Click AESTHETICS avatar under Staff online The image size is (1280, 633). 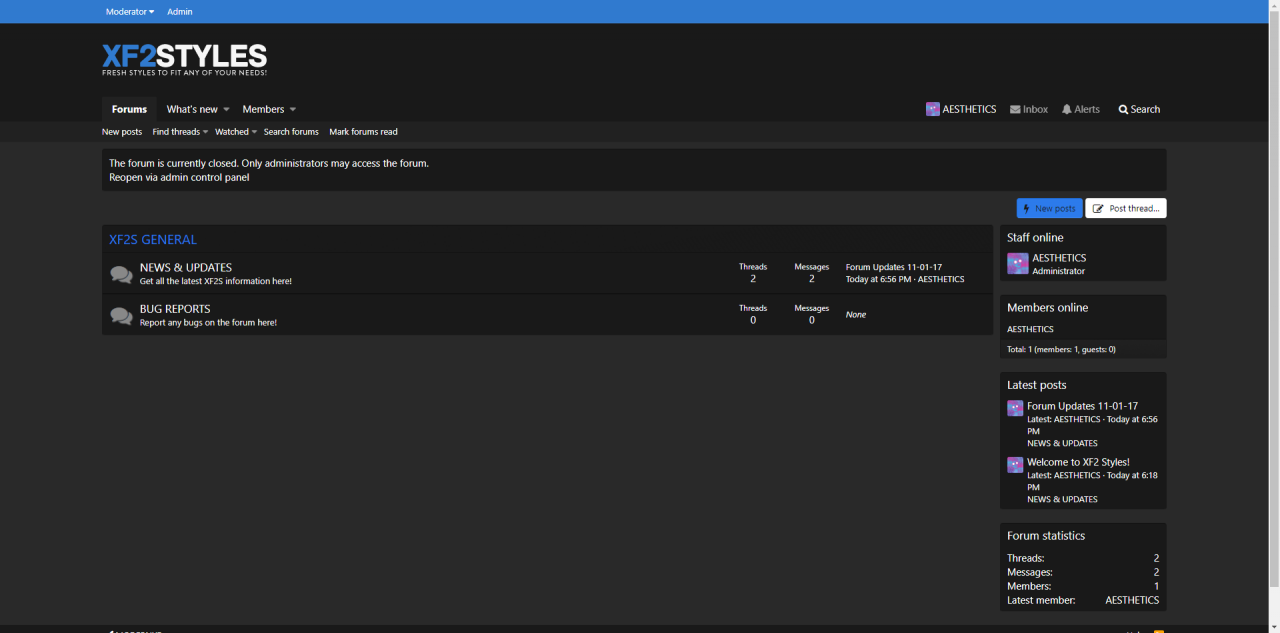1017,264
